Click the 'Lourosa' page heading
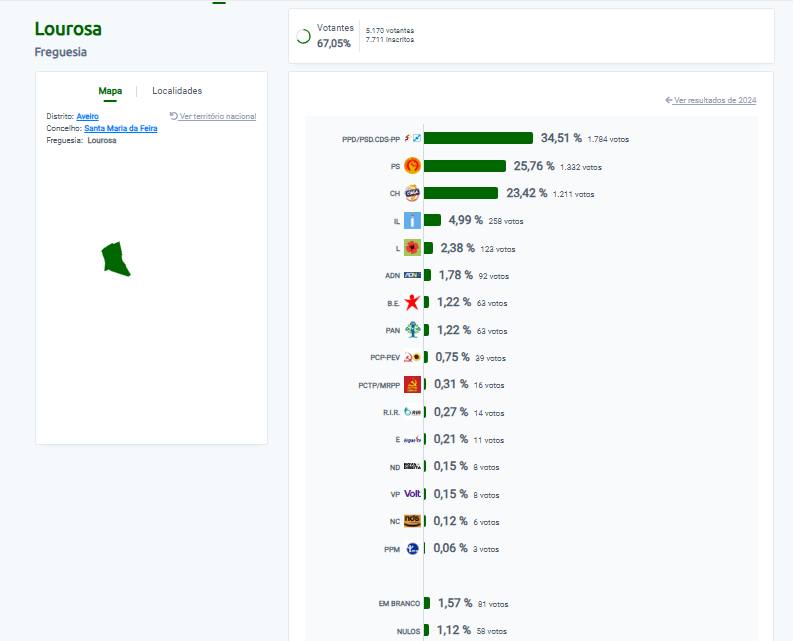793x641 pixels. (x=68, y=29)
